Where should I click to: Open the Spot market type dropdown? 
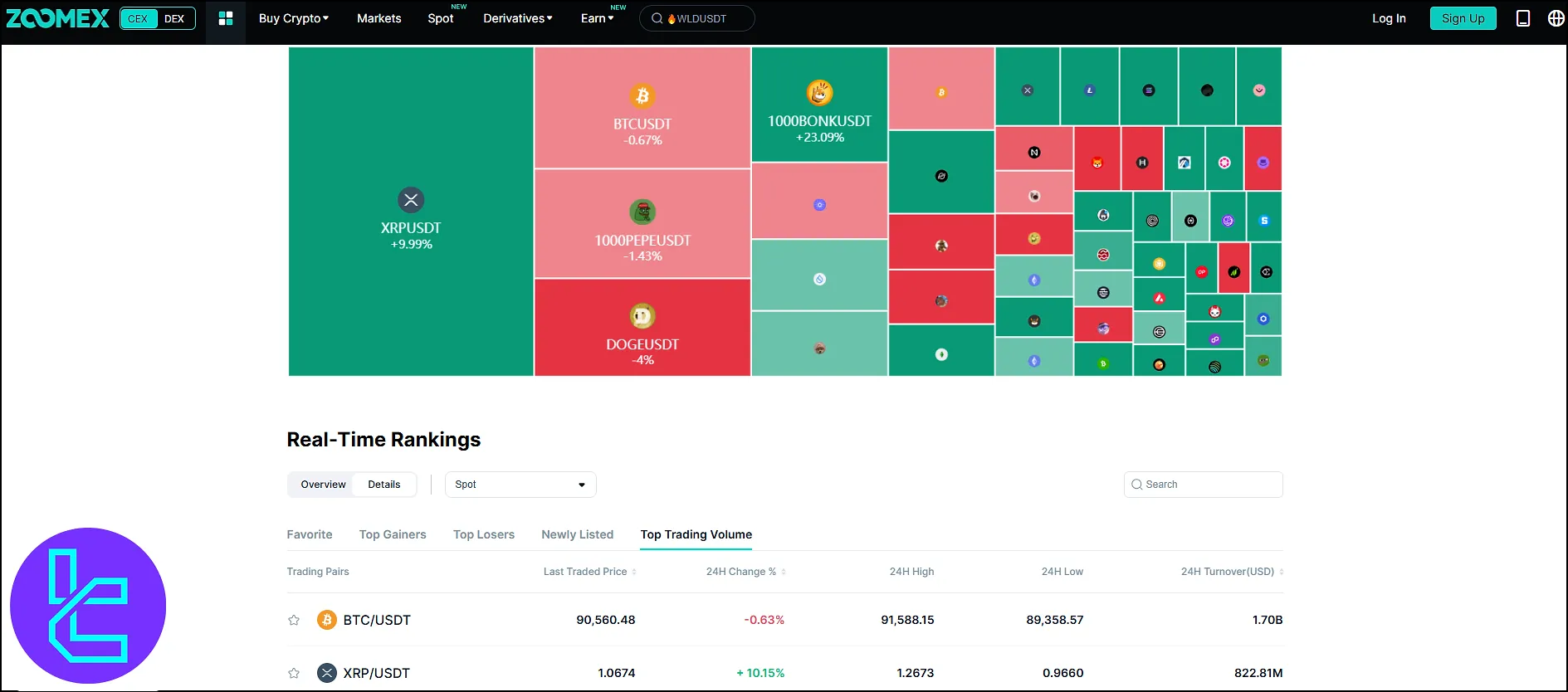click(x=520, y=485)
